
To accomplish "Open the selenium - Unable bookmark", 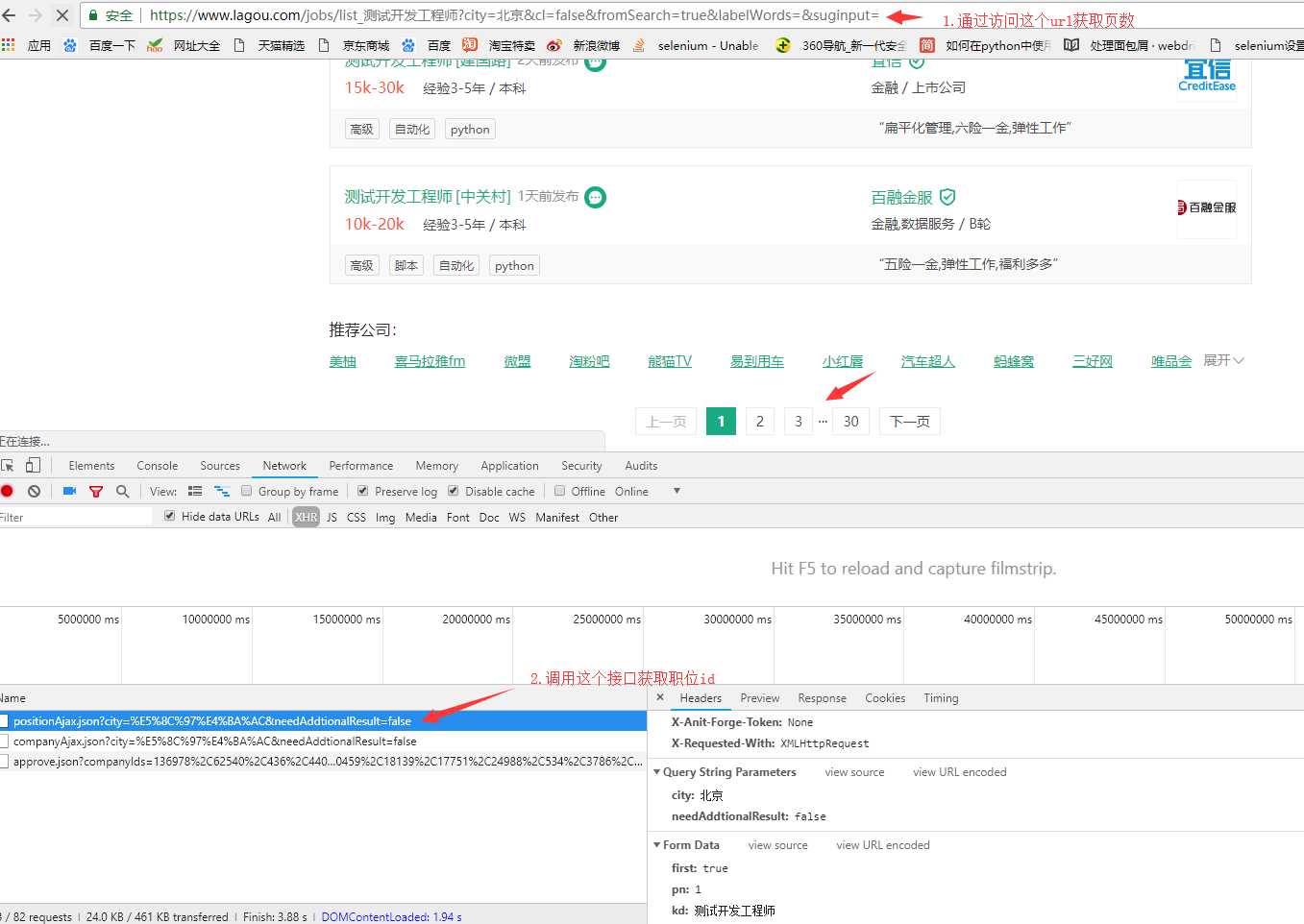I will coord(696,45).
